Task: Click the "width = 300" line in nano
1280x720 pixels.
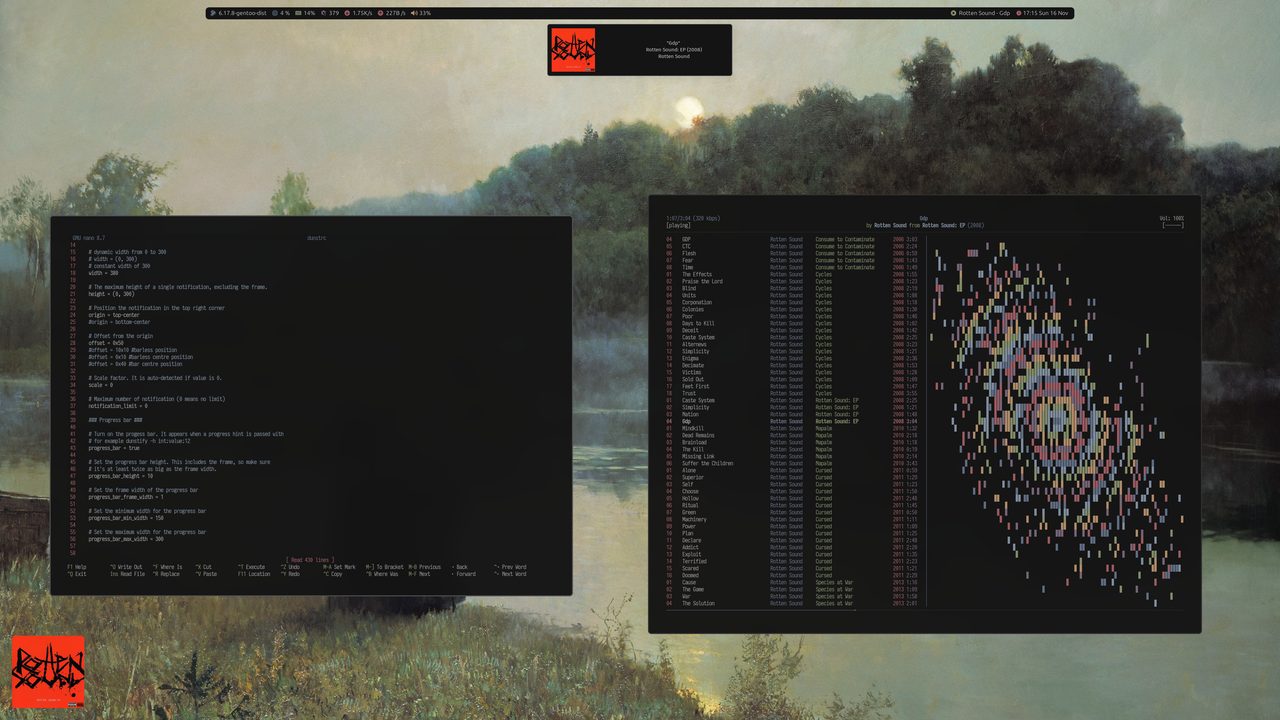Action: [x=103, y=273]
